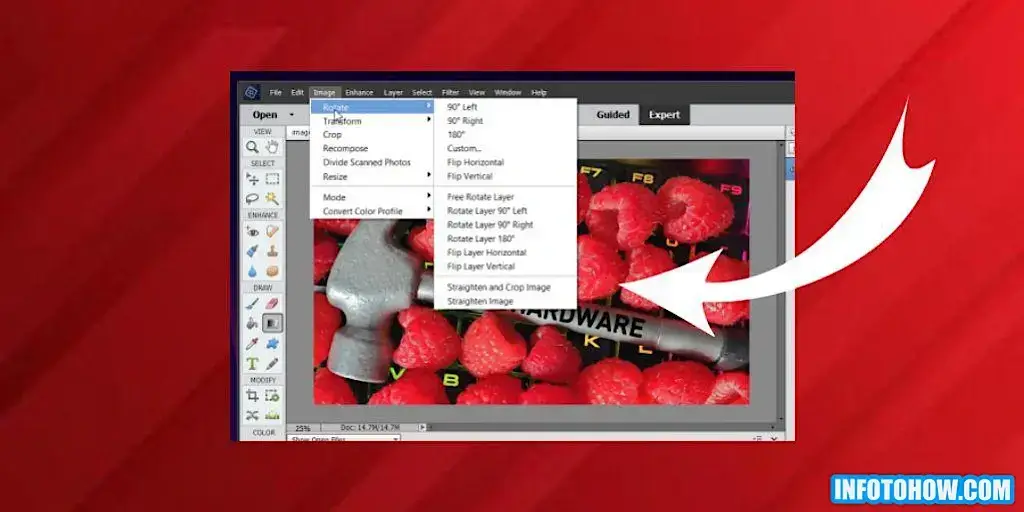Select the Content-Aware Move tool

point(252,415)
